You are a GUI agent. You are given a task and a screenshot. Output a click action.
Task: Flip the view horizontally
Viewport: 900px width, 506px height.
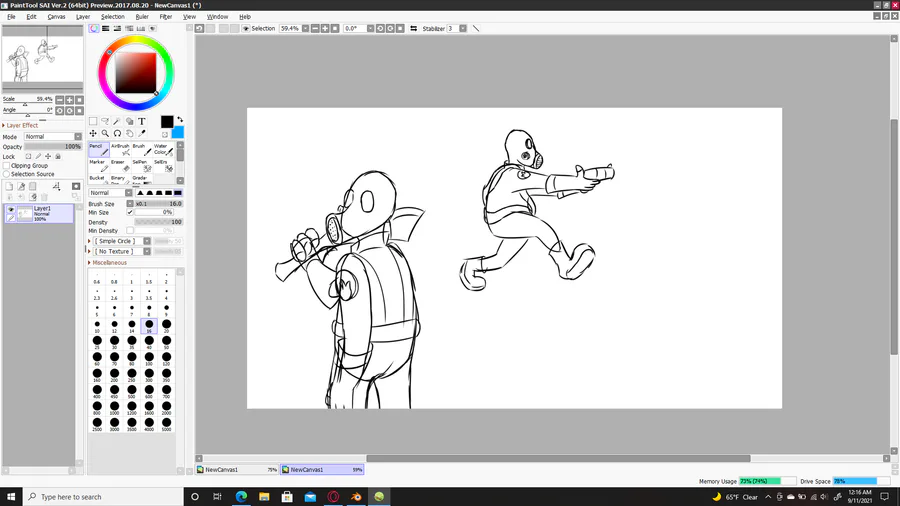[x=413, y=28]
